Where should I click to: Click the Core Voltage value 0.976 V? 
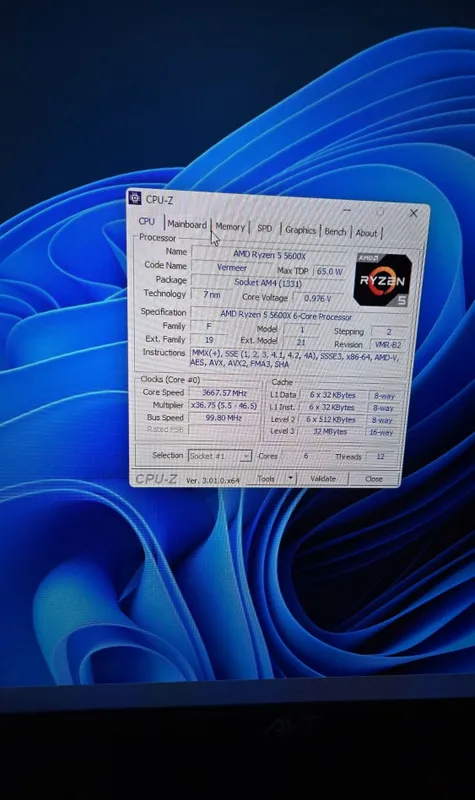pos(318,298)
